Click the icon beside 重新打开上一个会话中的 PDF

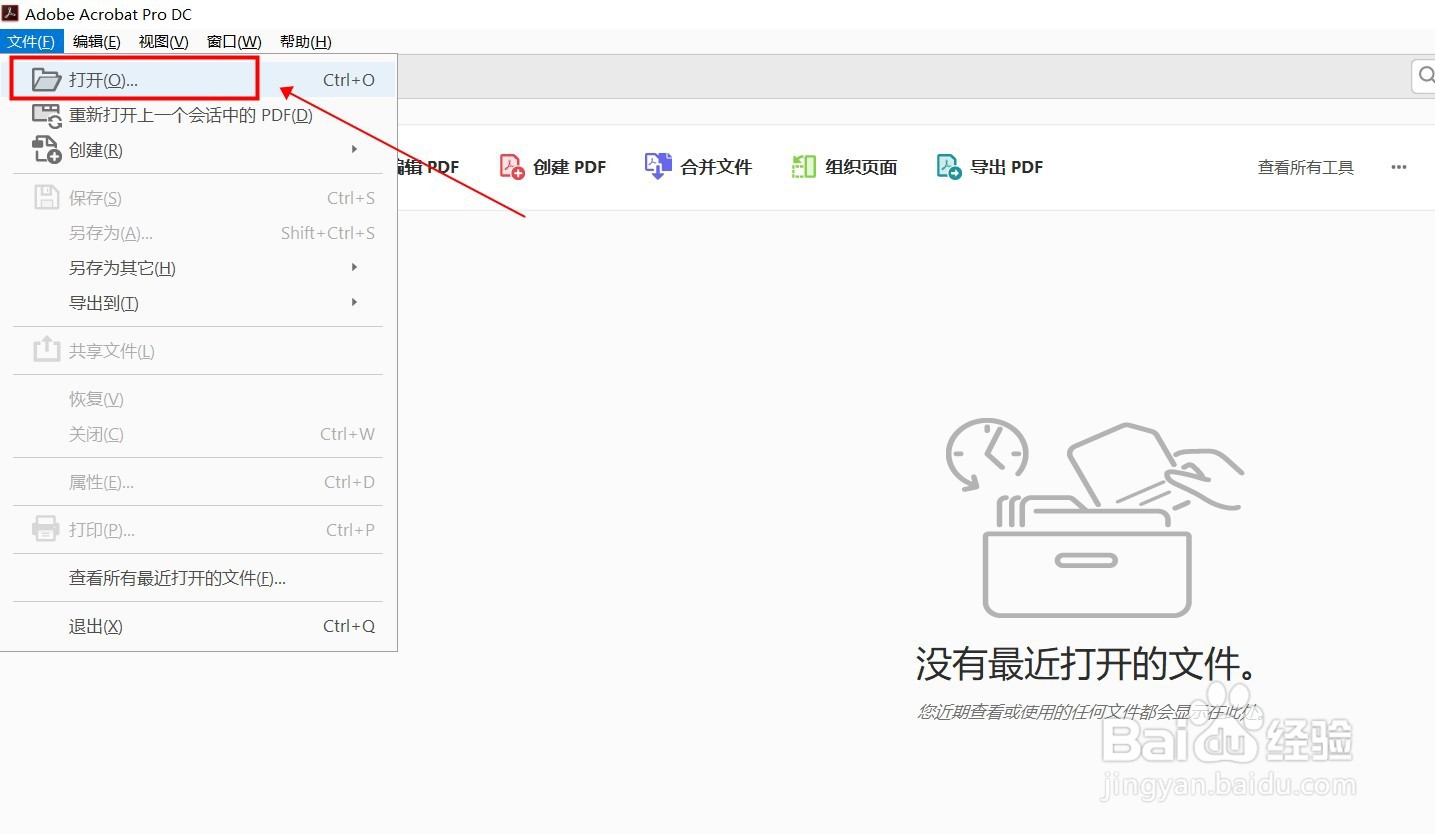tap(47, 115)
